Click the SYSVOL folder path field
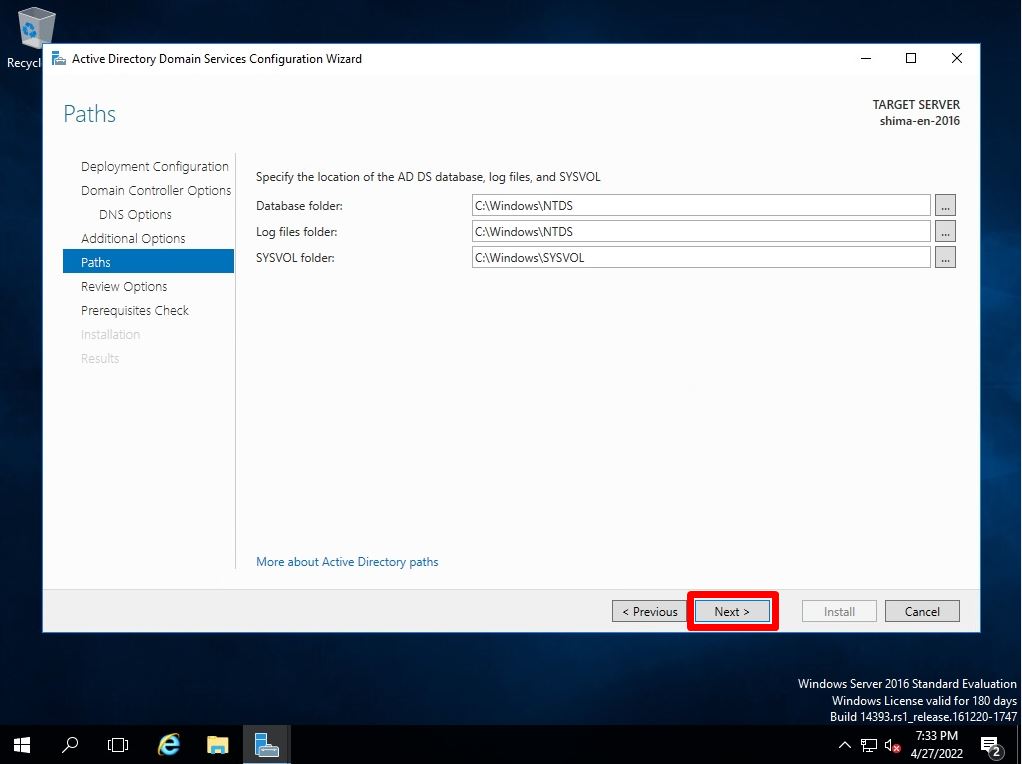1022x764 pixels. pyautogui.click(x=701, y=257)
